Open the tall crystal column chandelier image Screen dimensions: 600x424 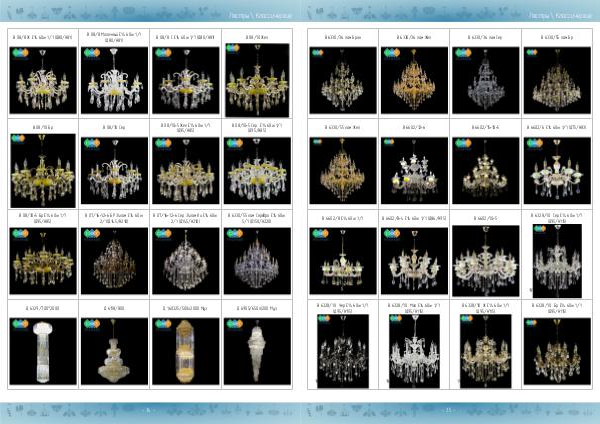click(42, 348)
